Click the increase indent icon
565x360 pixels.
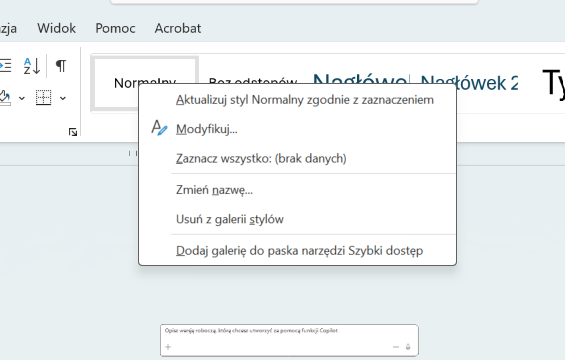(x=5, y=66)
